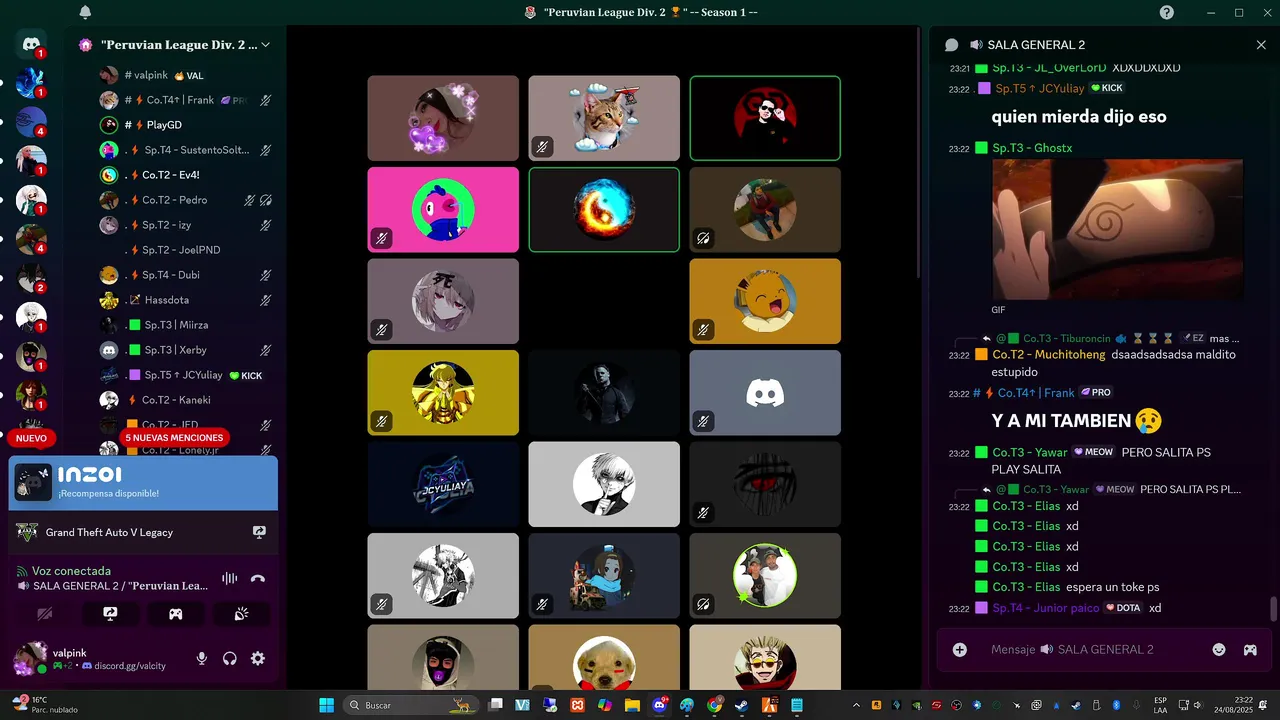Open the Ghostx GIF image
The image size is (1280, 720).
[1117, 230]
